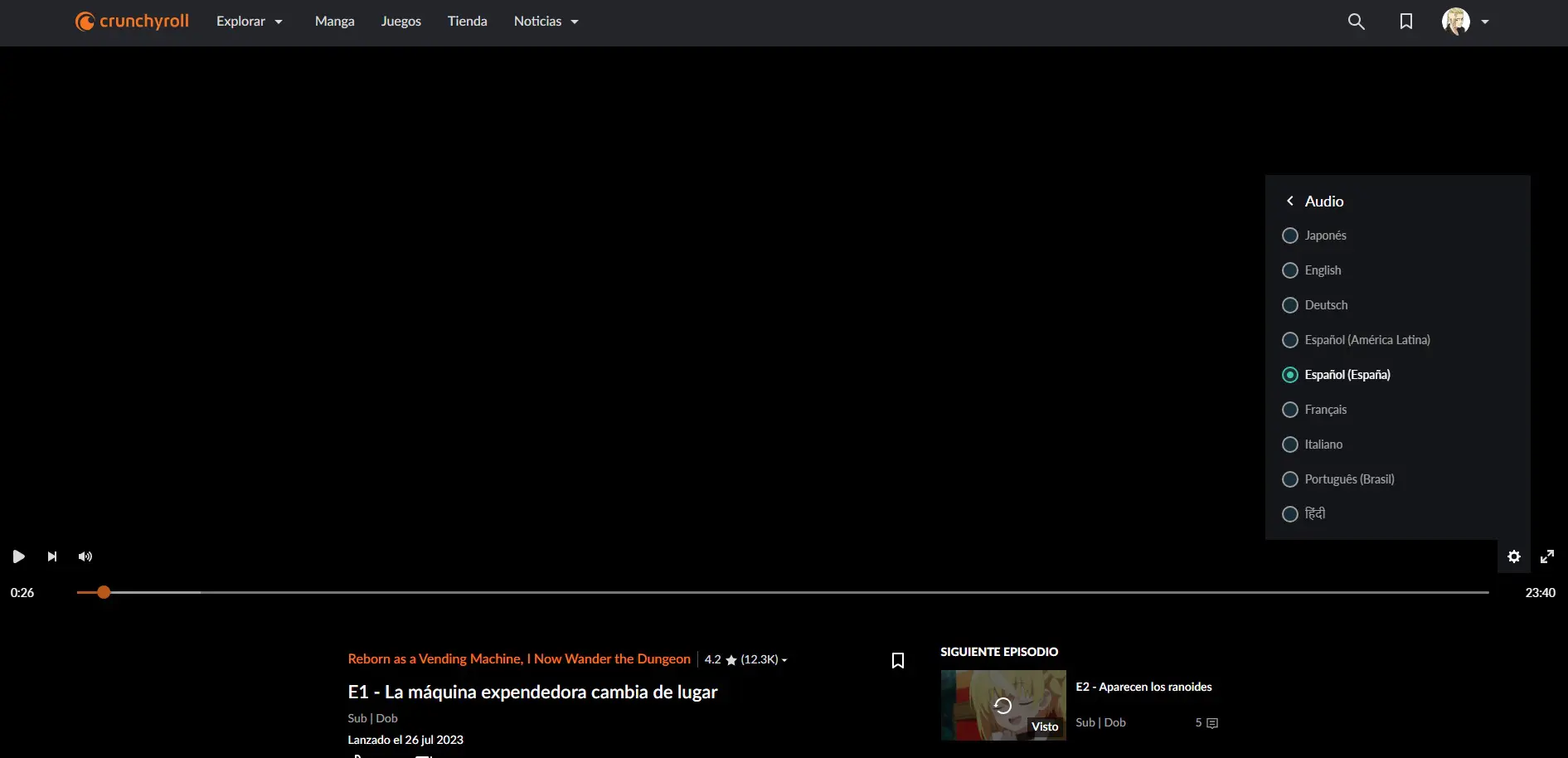Open the next episode thumbnail

click(1003, 705)
